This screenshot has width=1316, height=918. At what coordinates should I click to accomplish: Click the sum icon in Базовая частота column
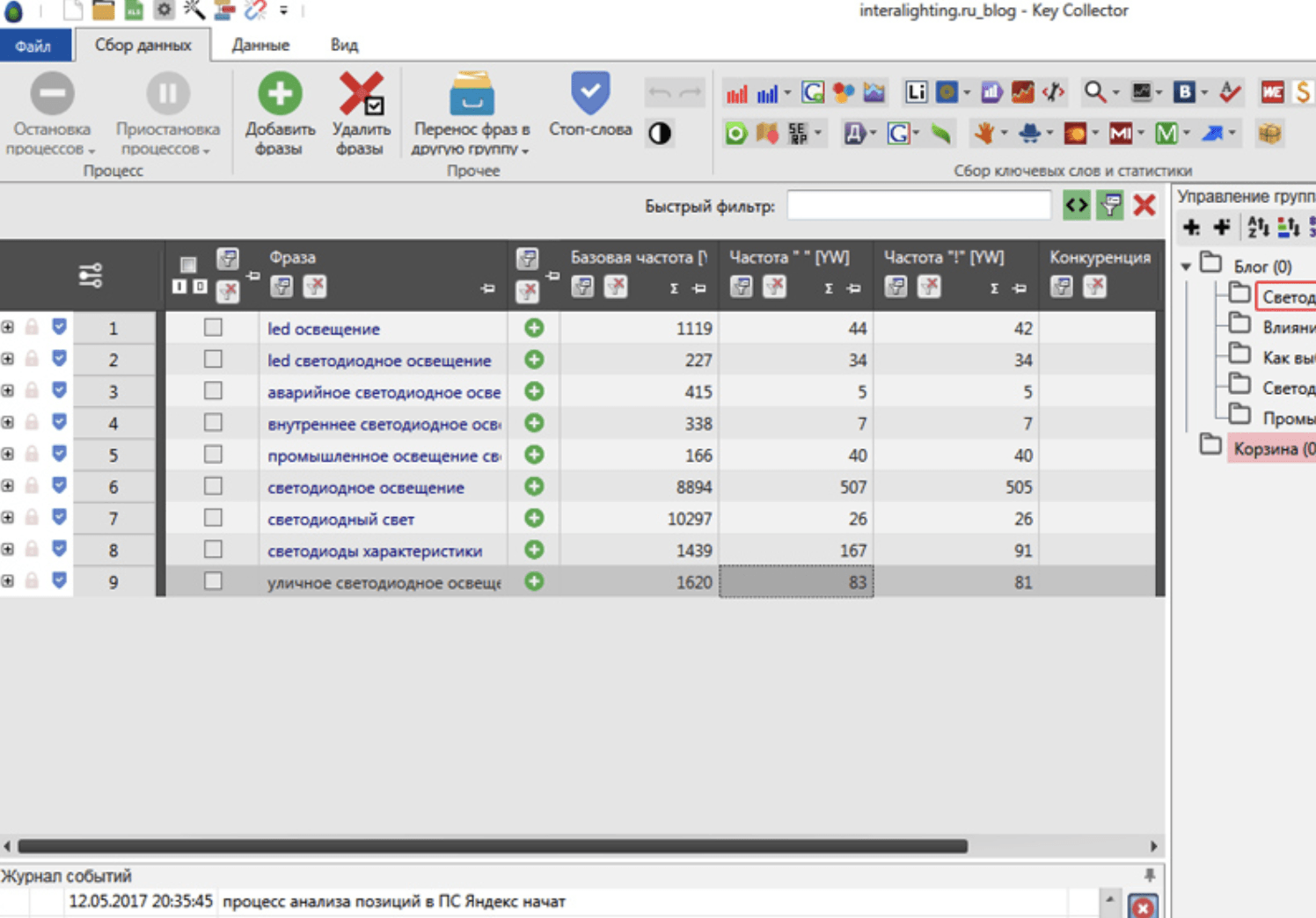[674, 288]
